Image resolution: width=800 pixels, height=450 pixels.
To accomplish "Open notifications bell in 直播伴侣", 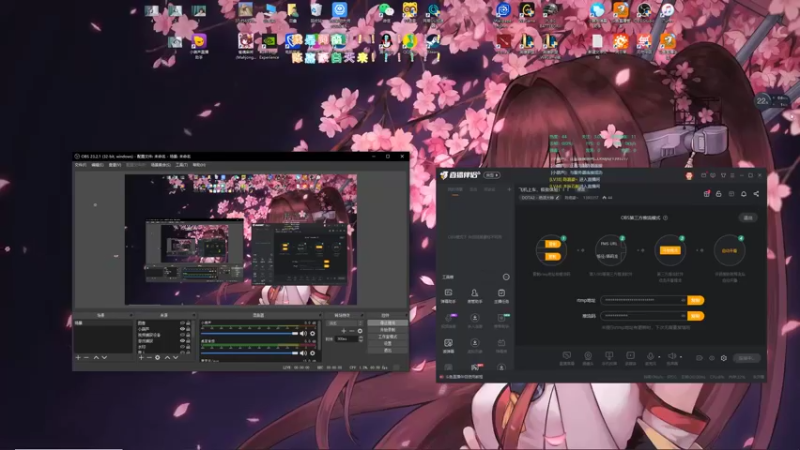I will coord(744,194).
